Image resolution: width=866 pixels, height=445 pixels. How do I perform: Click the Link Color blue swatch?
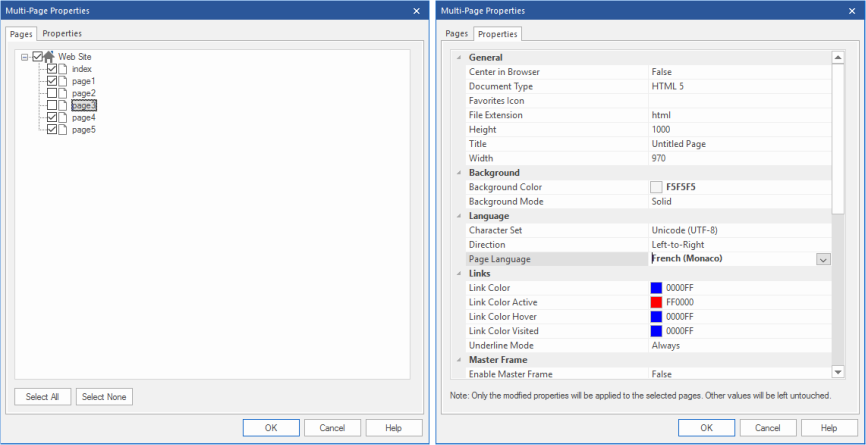pos(656,288)
